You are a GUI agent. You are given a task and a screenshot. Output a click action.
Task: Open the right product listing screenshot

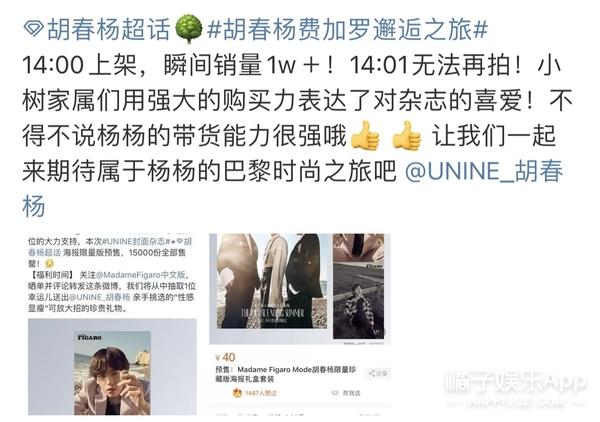(x=300, y=324)
